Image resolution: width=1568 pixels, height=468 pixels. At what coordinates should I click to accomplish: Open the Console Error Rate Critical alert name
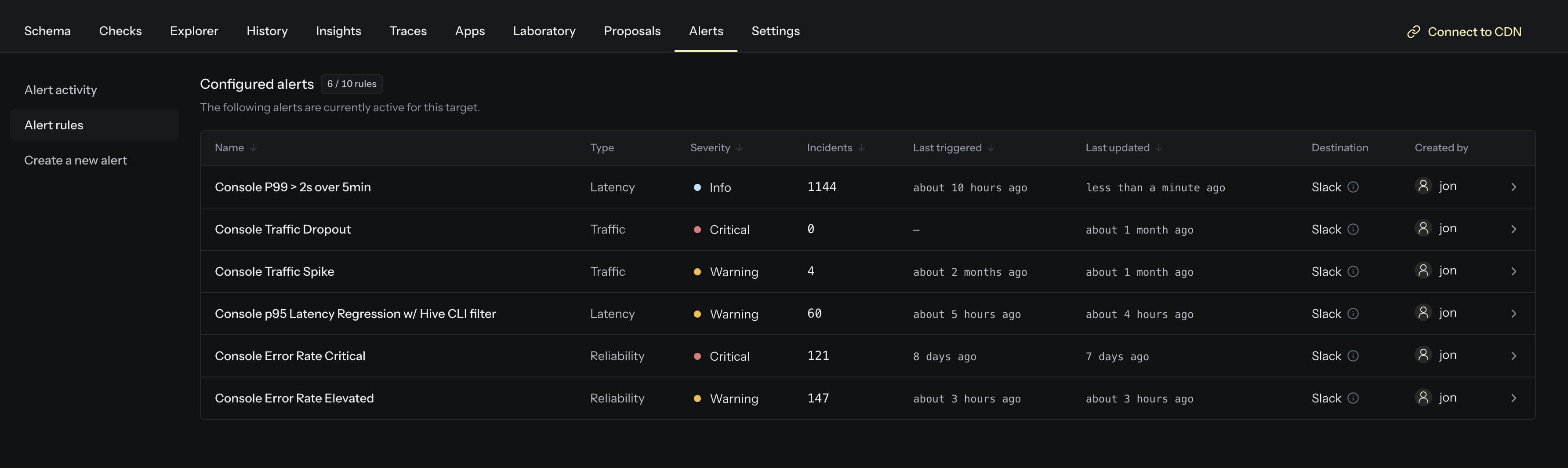(290, 356)
